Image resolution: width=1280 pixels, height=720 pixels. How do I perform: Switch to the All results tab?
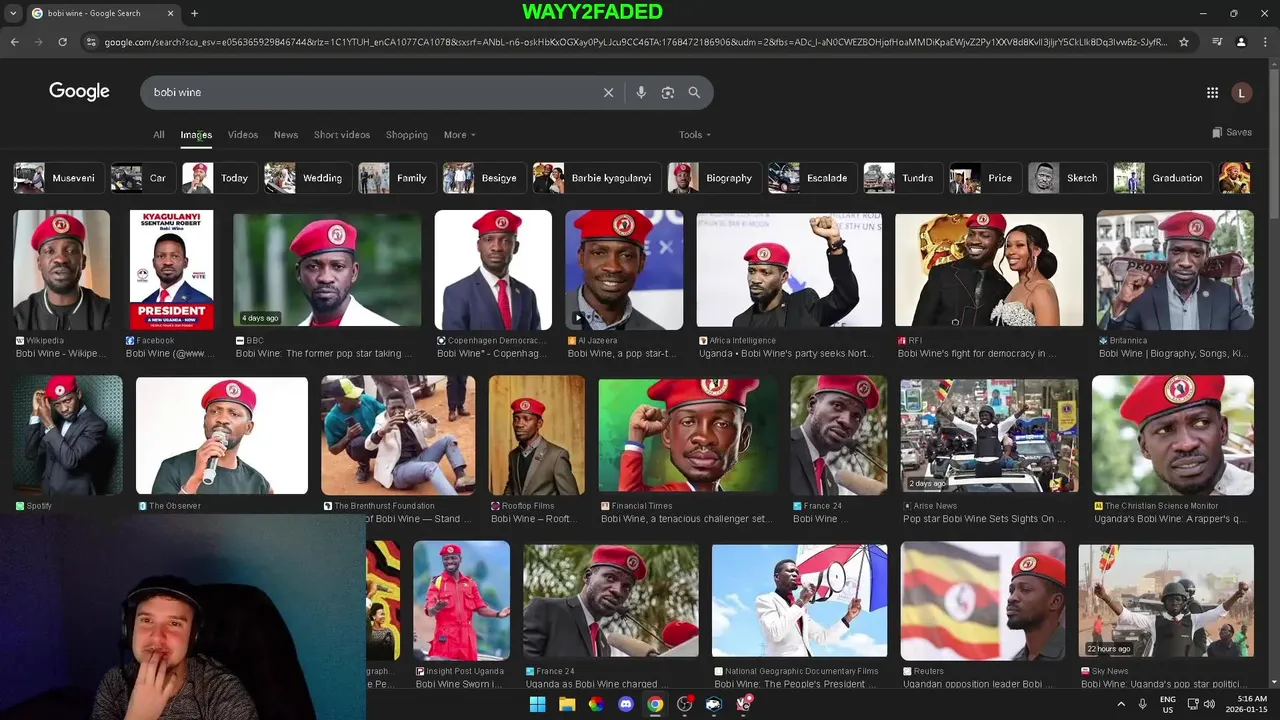(158, 134)
